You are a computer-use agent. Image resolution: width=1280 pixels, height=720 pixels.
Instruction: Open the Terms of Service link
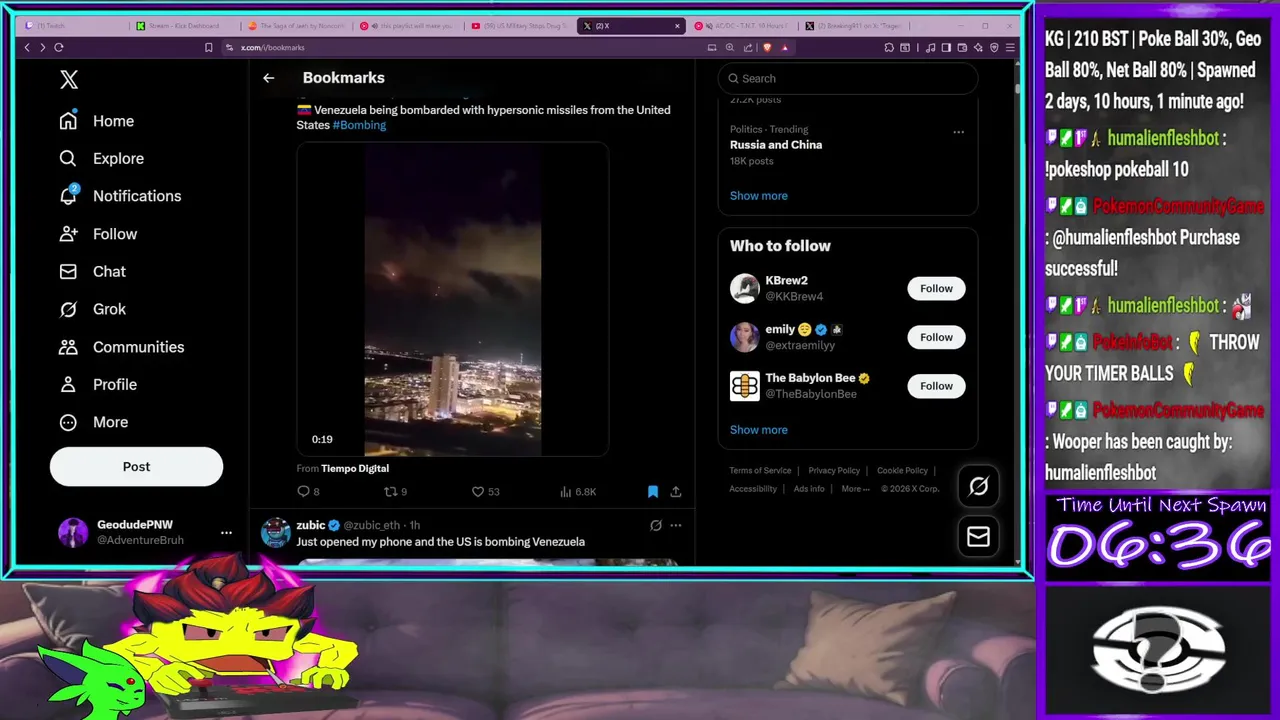pos(760,471)
